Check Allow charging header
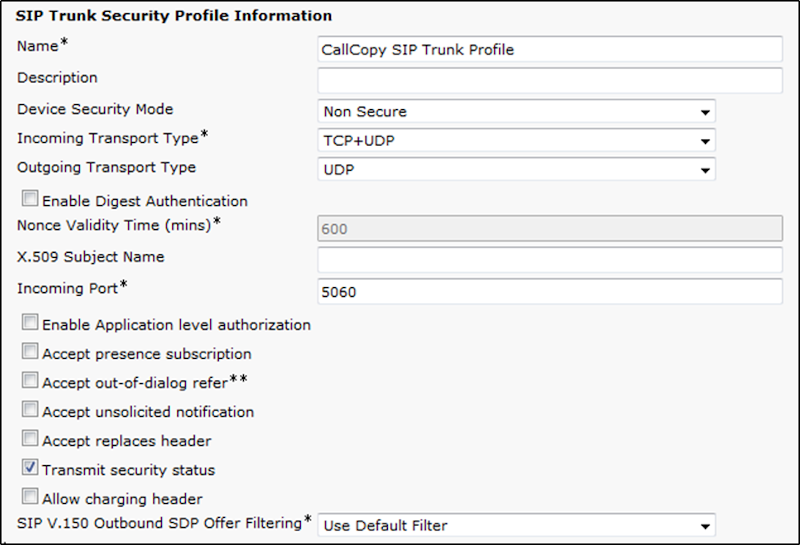This screenshot has height=545, width=800. (30, 497)
